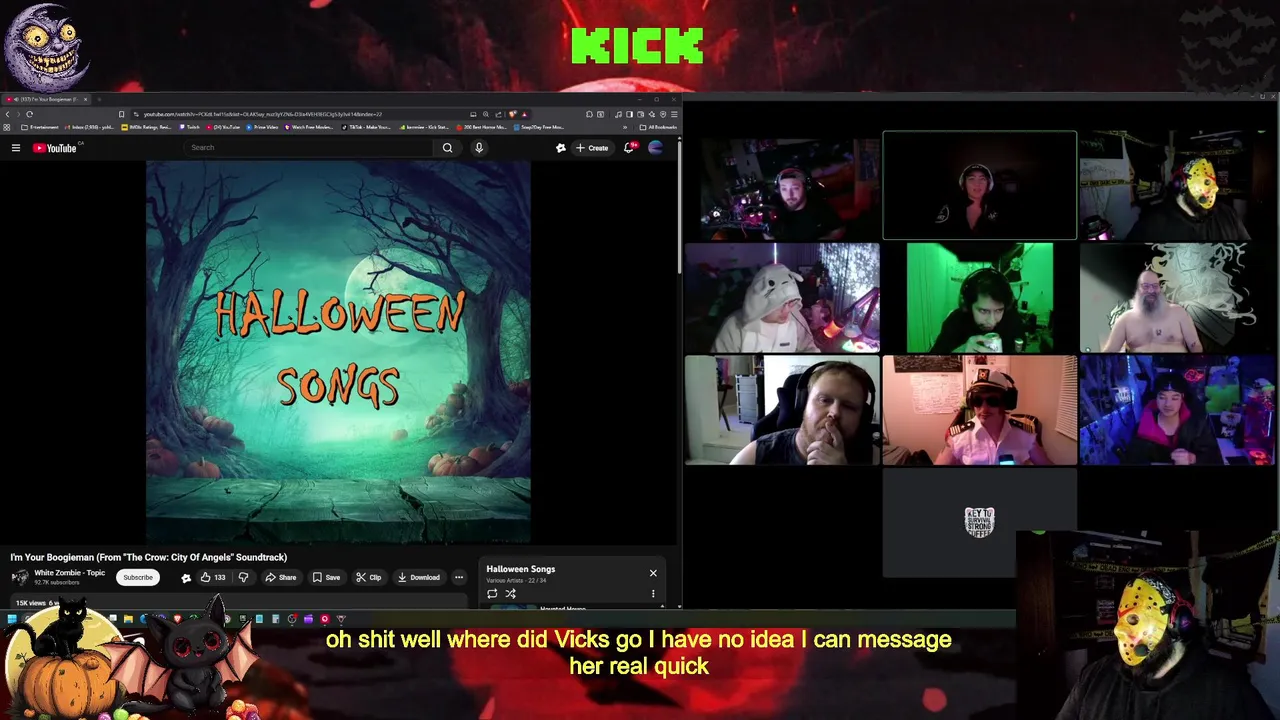
Task: Open the YouTube hamburger guide menu
Action: (x=16, y=148)
